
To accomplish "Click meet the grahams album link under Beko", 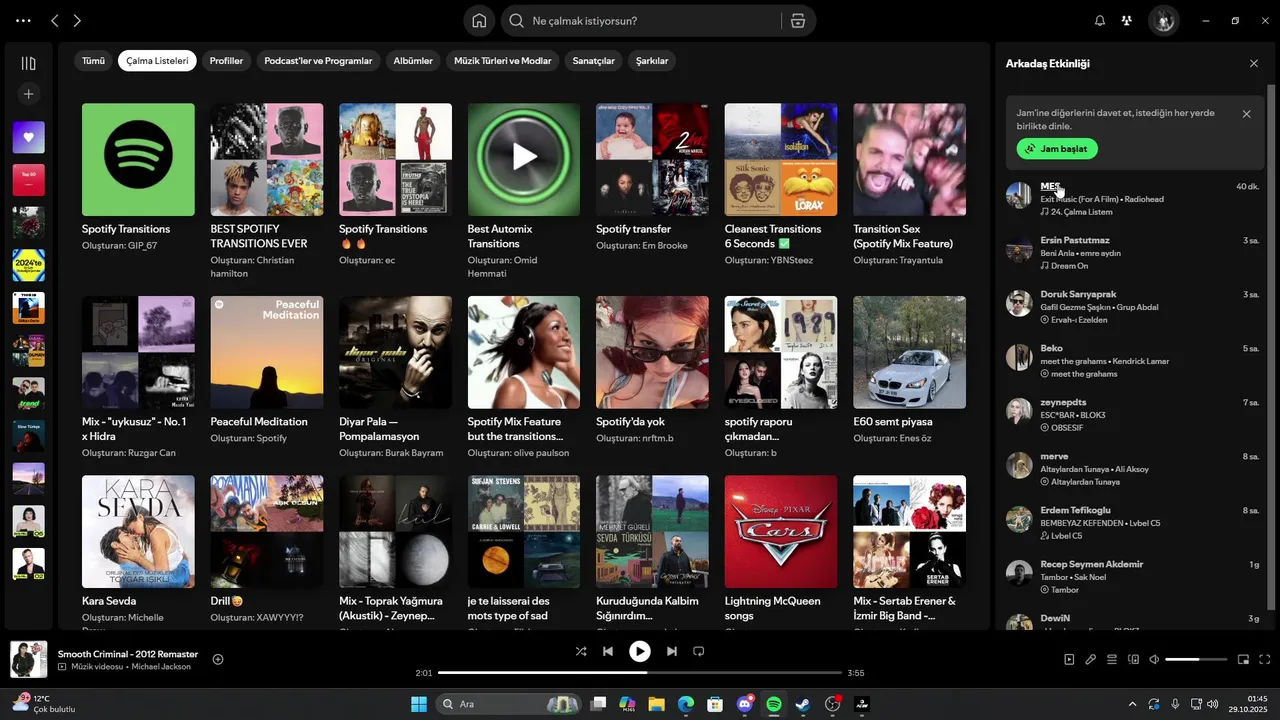I will coord(1084,374).
